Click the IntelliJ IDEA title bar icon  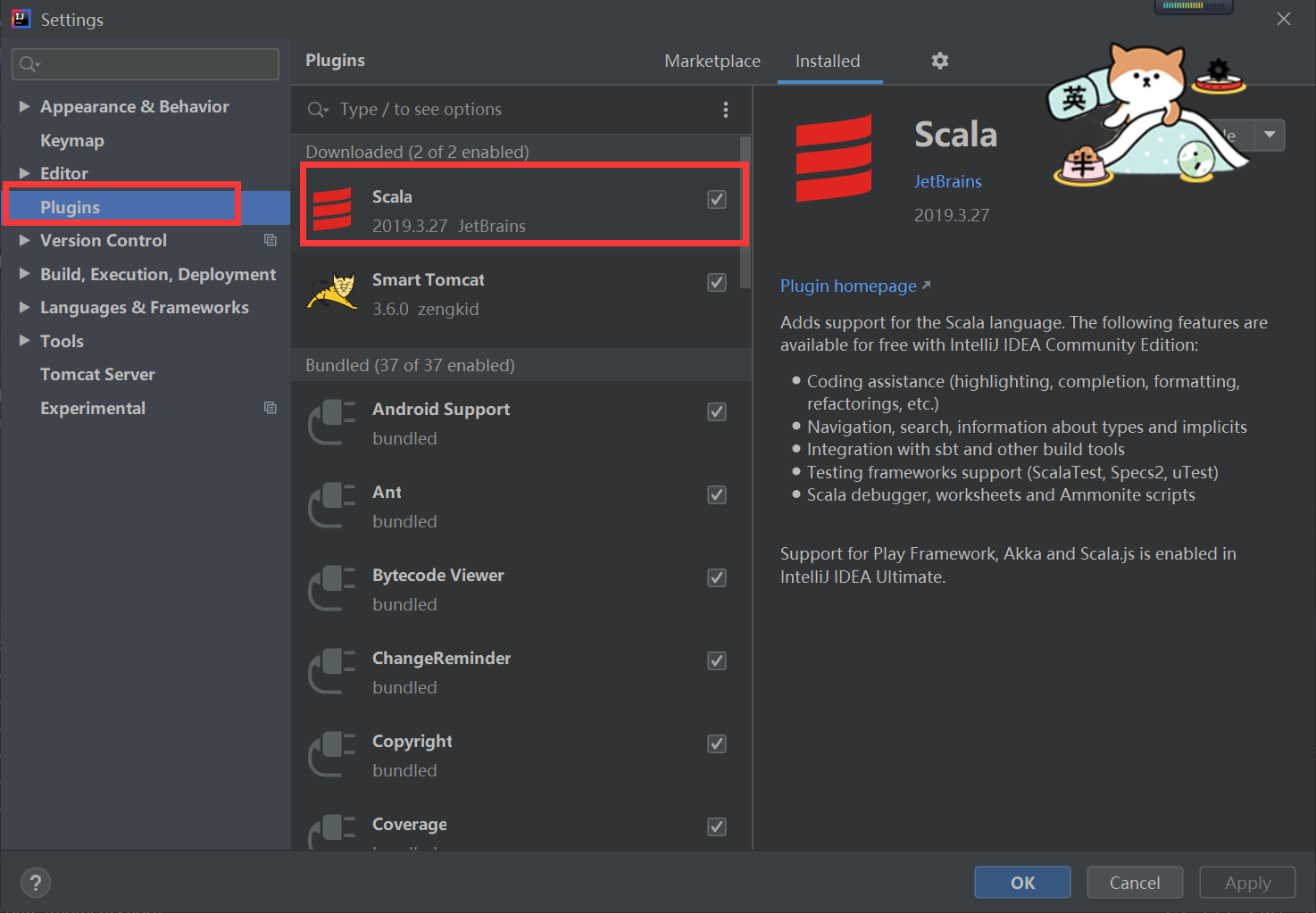(x=21, y=19)
